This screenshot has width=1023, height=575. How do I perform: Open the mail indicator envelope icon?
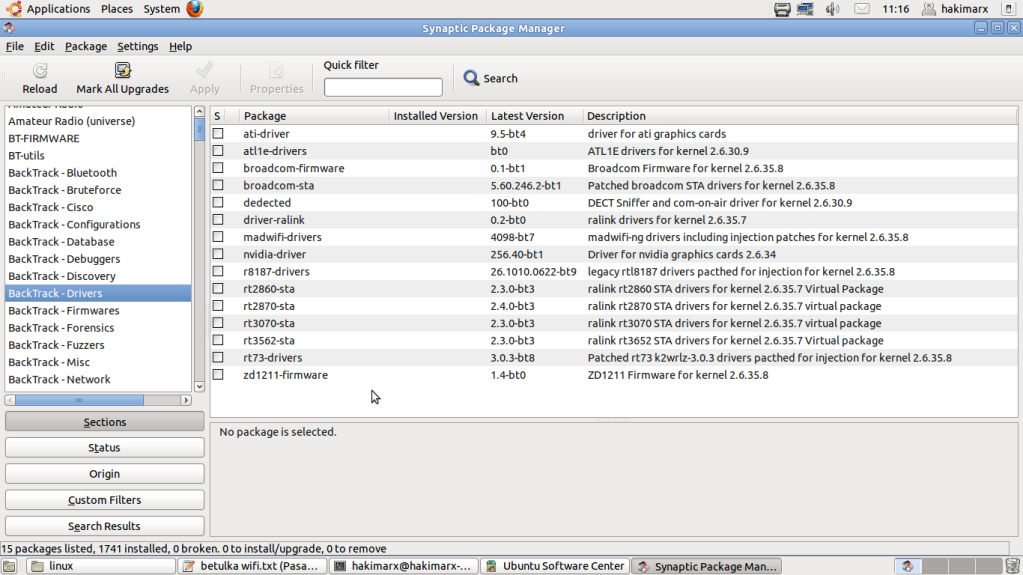coord(862,9)
